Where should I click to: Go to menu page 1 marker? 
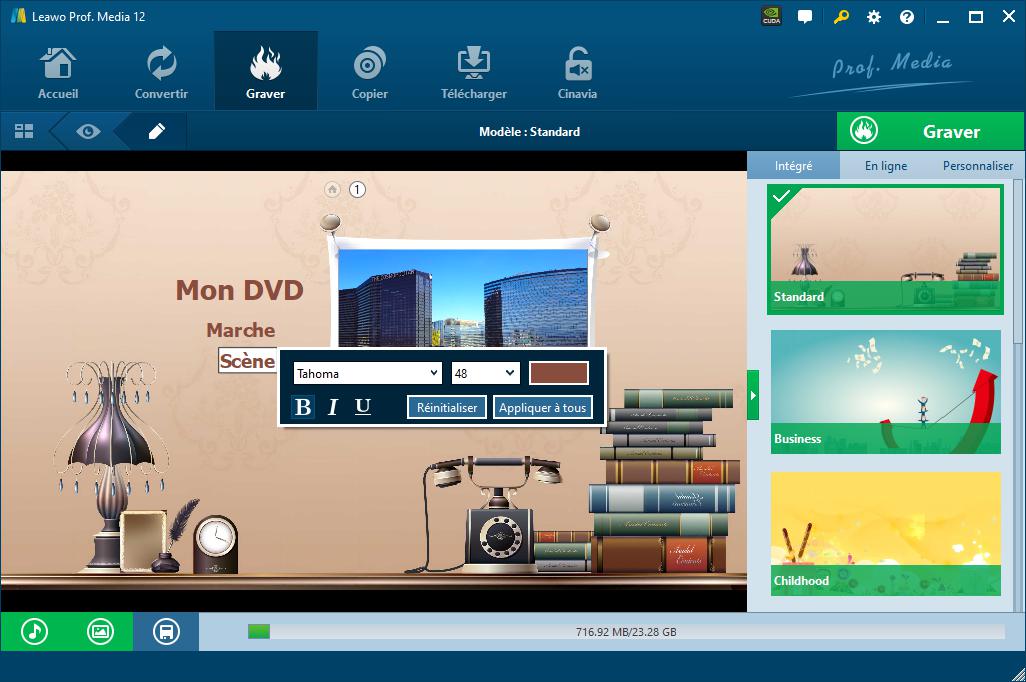[x=357, y=190]
